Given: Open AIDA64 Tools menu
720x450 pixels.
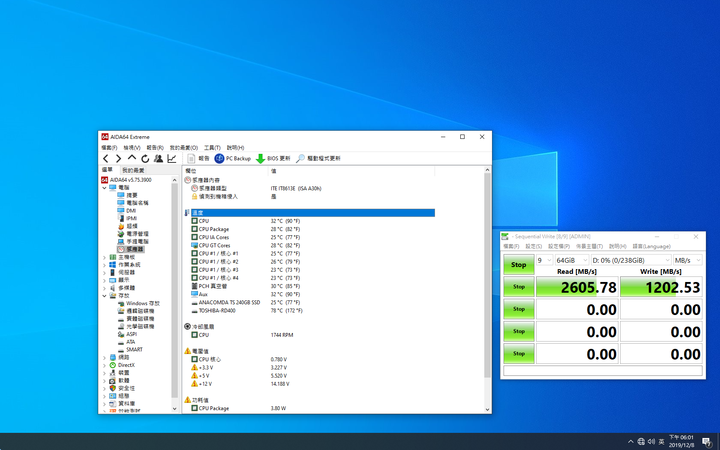Looking at the screenshot, I should [x=212, y=148].
